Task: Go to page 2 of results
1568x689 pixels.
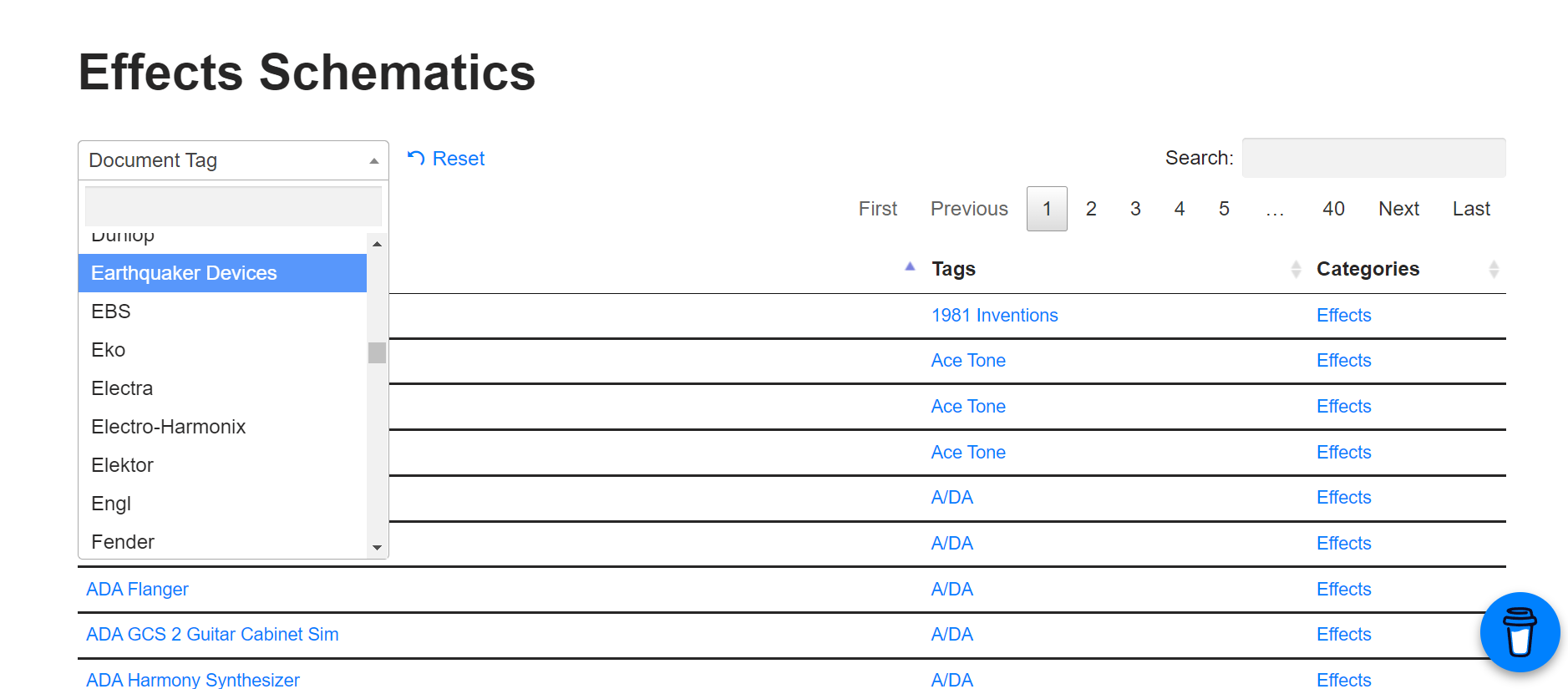Action: [x=1091, y=209]
